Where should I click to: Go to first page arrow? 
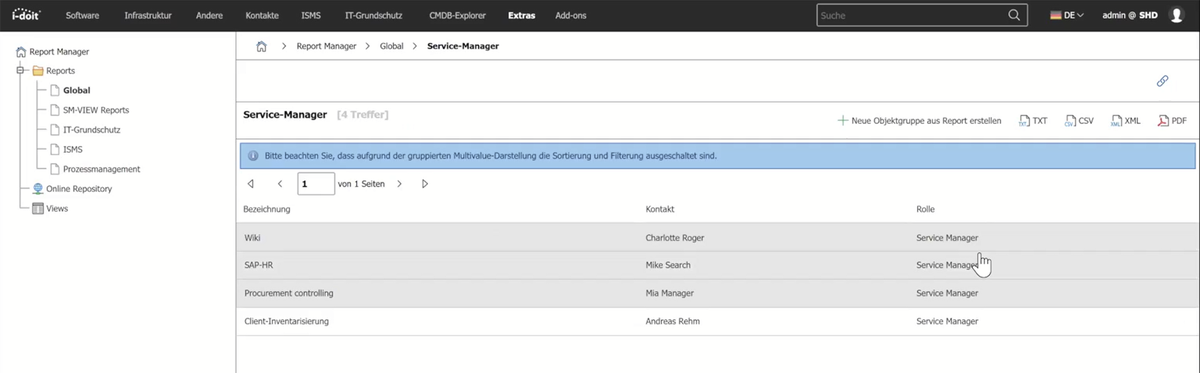[250, 184]
